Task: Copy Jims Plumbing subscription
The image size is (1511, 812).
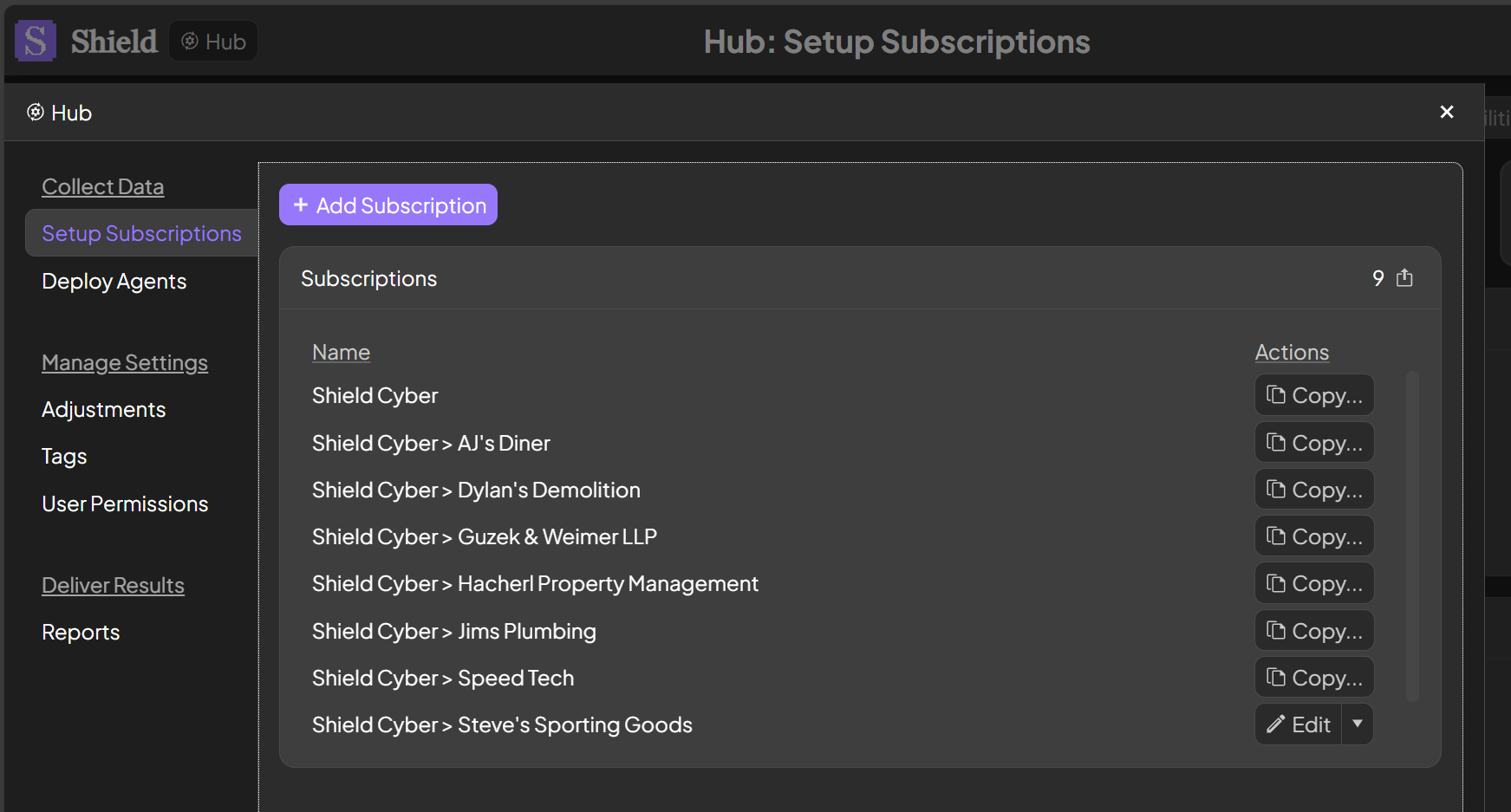Action: 1314,631
